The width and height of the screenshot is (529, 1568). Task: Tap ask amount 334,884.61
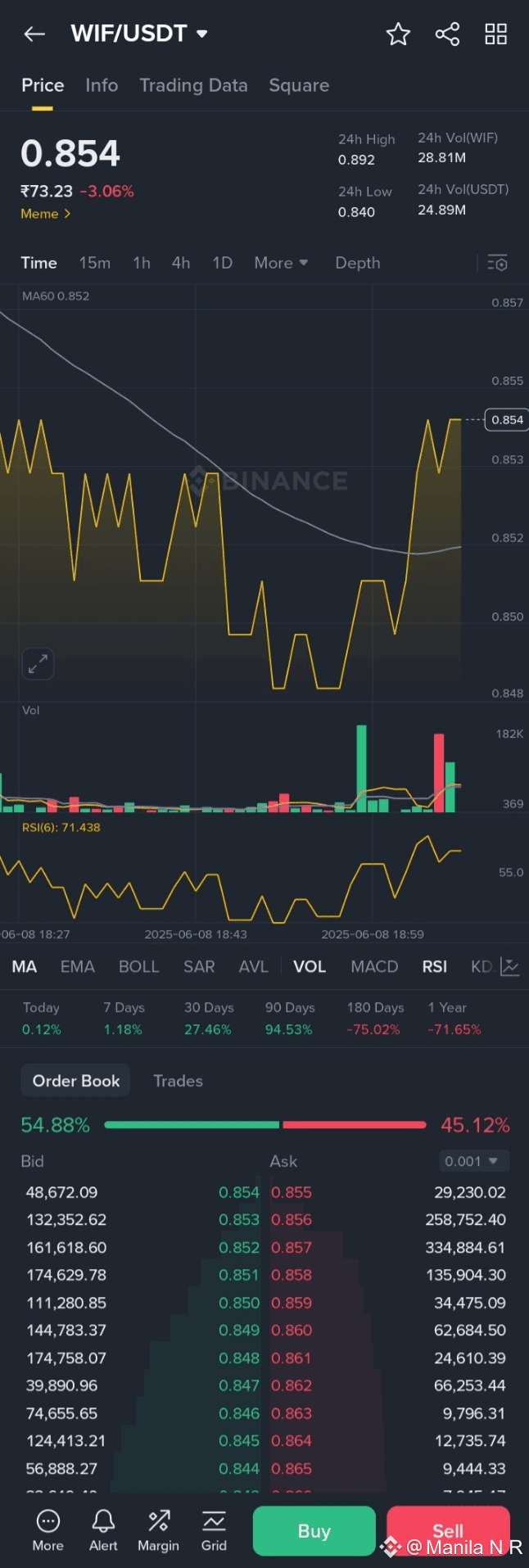click(x=466, y=1248)
